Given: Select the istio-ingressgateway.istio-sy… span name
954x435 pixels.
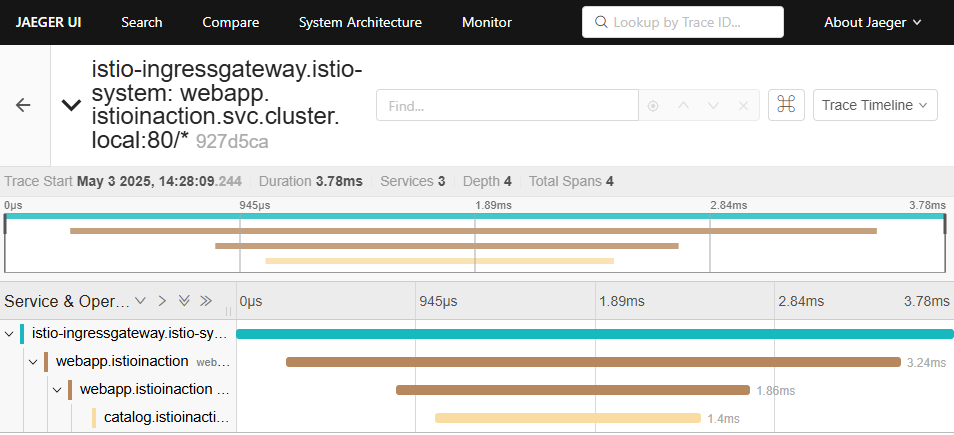Looking at the screenshot, I should [x=129, y=333].
